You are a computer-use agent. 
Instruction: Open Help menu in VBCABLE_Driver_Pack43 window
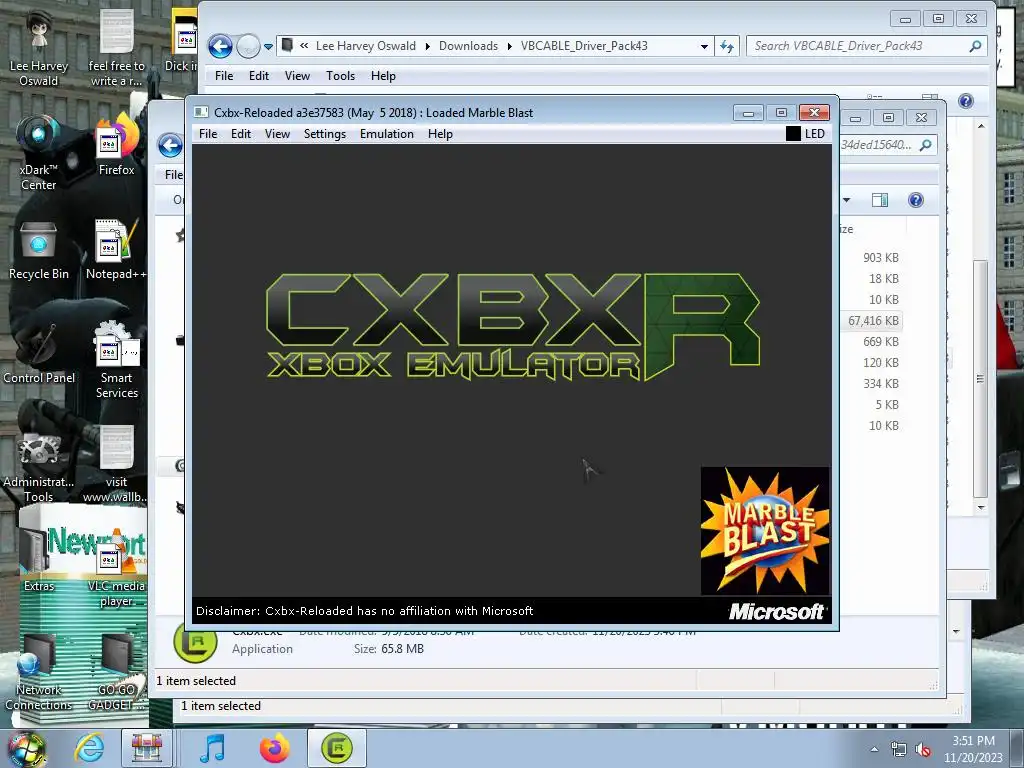(x=383, y=76)
